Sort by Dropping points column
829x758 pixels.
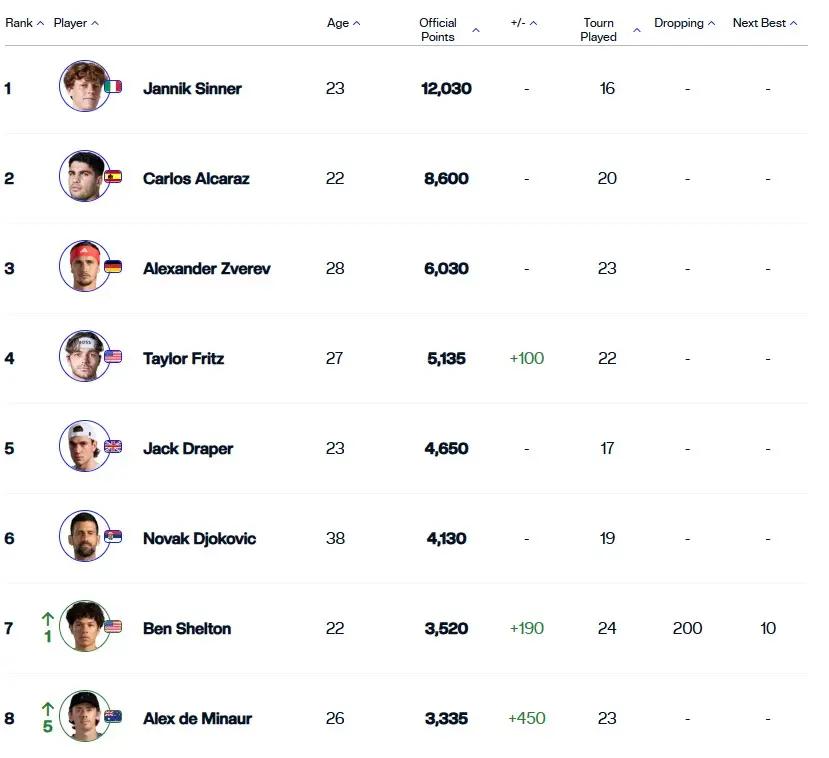pos(684,23)
